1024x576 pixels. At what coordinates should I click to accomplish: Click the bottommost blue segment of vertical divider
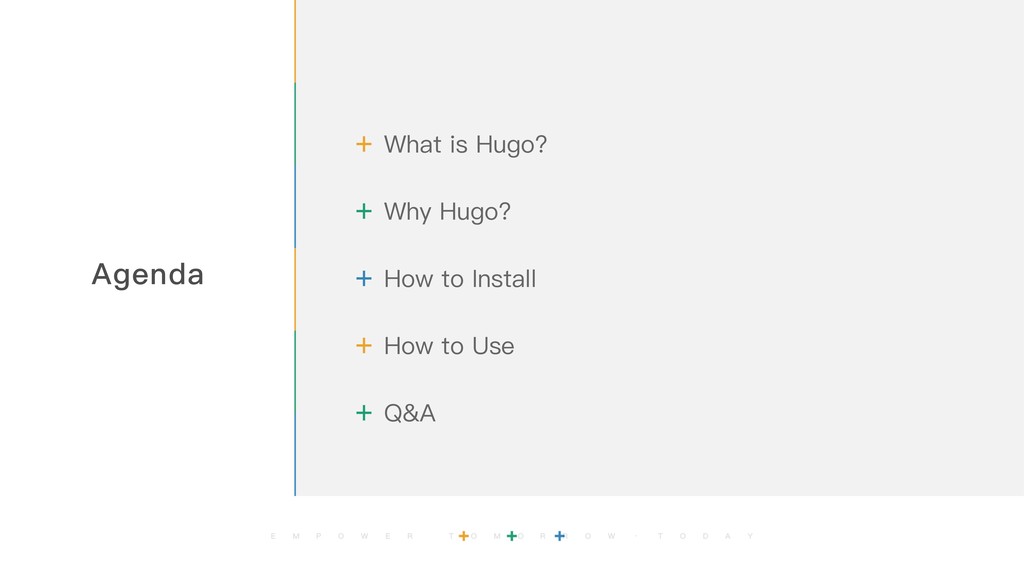point(295,455)
